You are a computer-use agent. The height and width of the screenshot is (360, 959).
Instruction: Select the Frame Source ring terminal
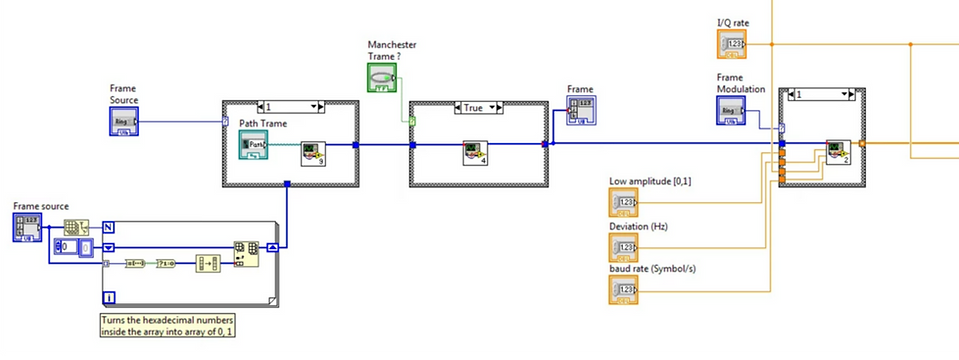coord(124,121)
